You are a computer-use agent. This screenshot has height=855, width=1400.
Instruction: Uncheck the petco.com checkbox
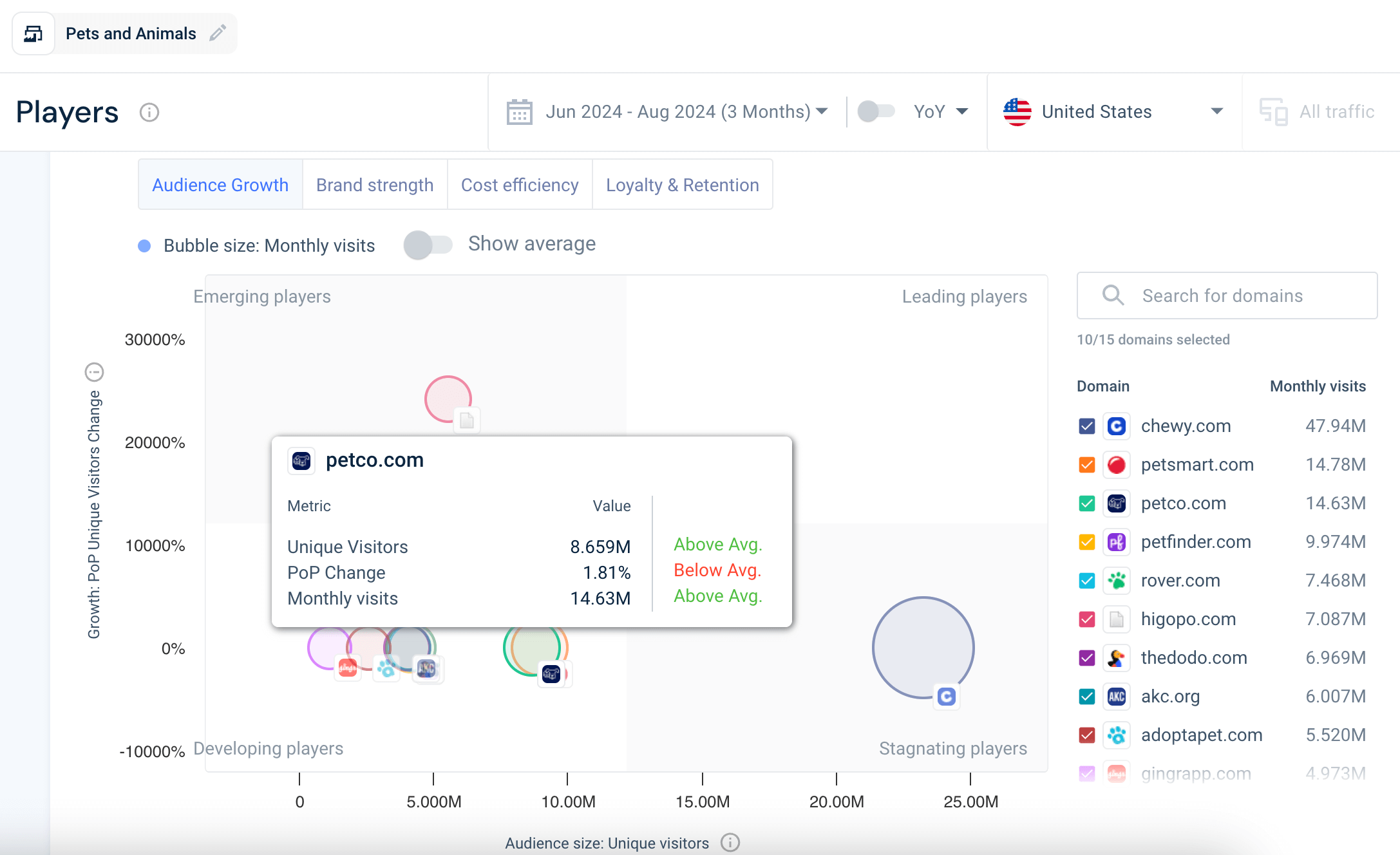click(1087, 503)
